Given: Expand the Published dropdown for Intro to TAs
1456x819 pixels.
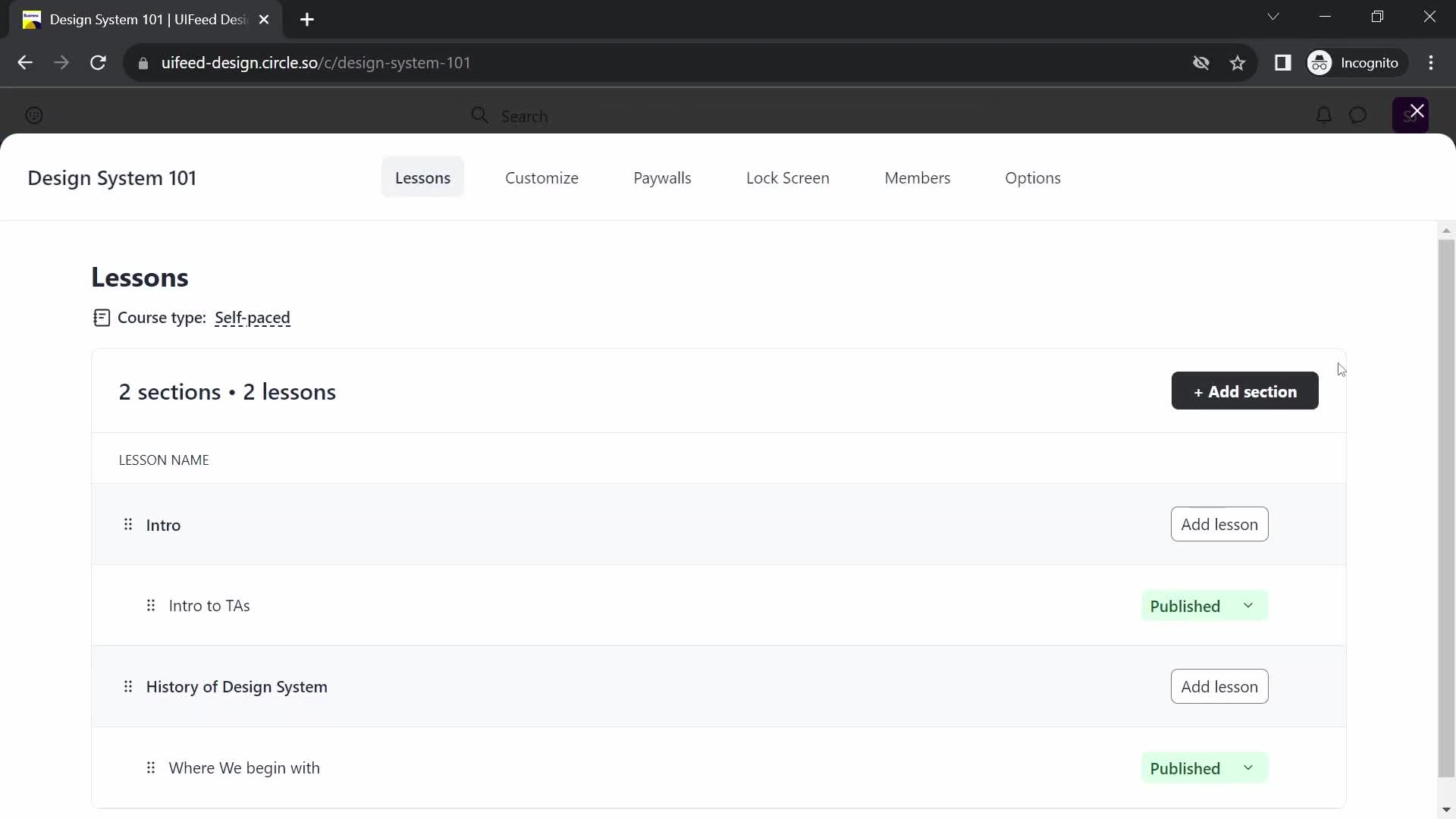Looking at the screenshot, I should [1248, 605].
